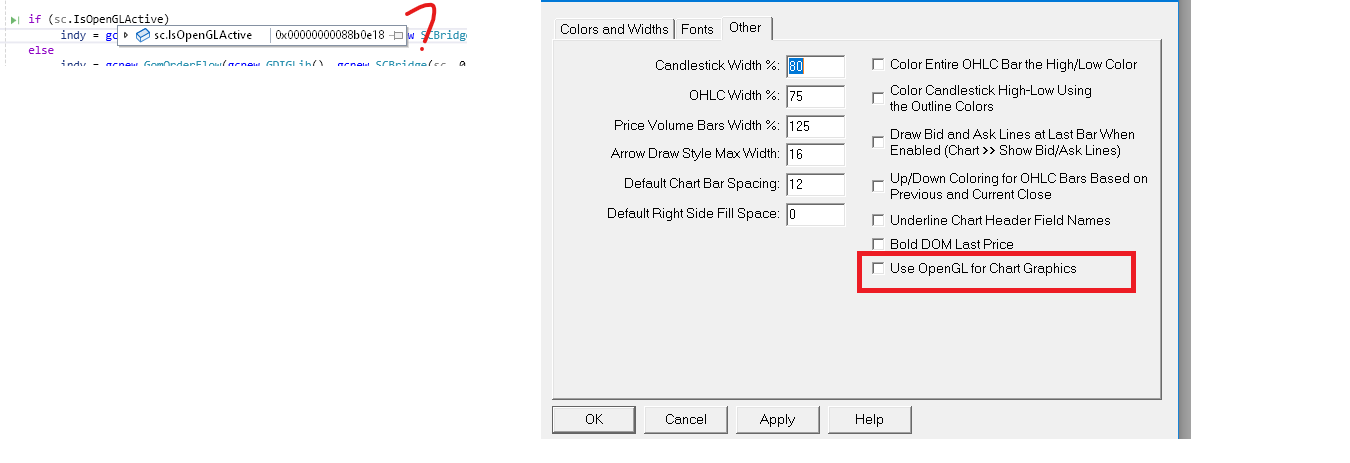The image size is (1350, 463).
Task: Switch to the Colors and Widths tab
Action: click(613, 29)
